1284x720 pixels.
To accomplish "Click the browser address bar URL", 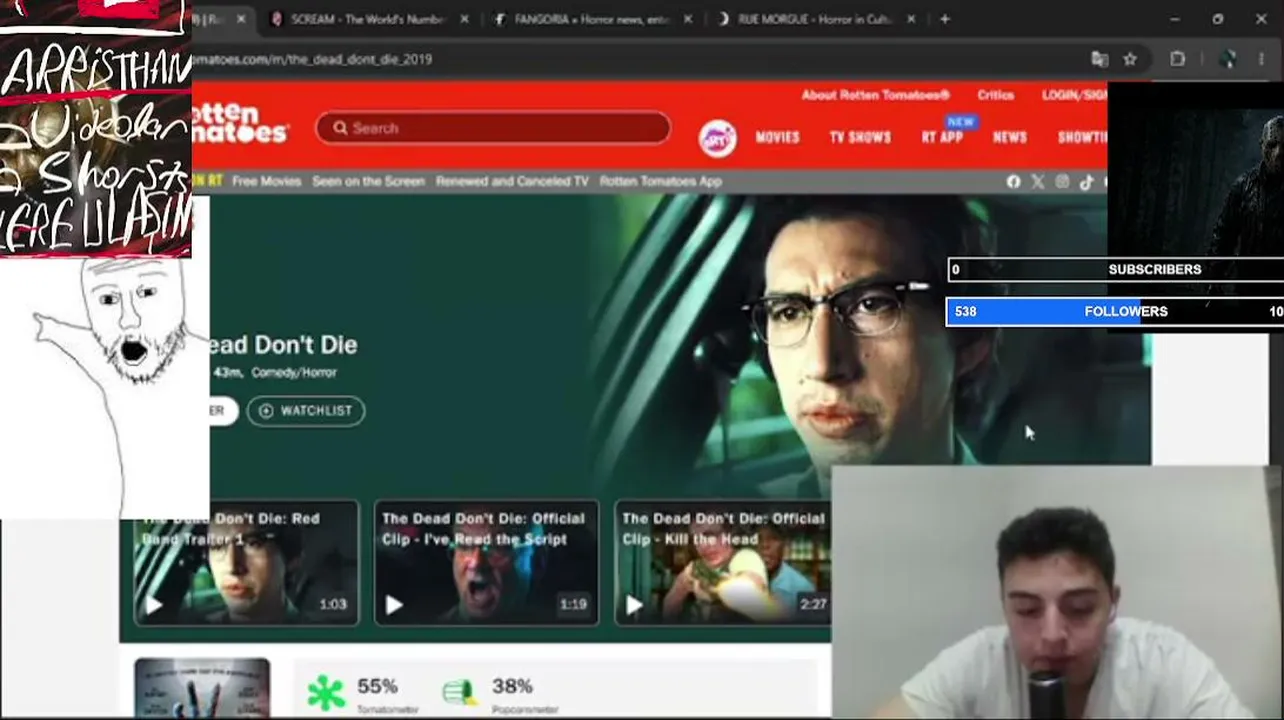I will point(312,59).
